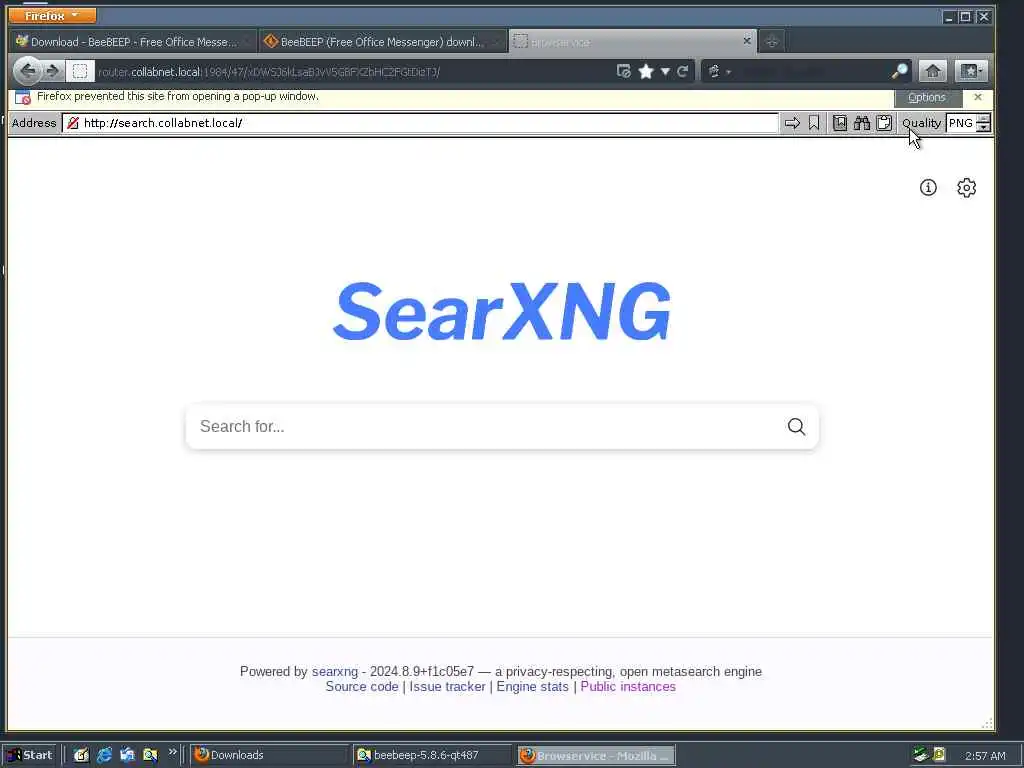Open the searxng link in footer

(x=334, y=671)
